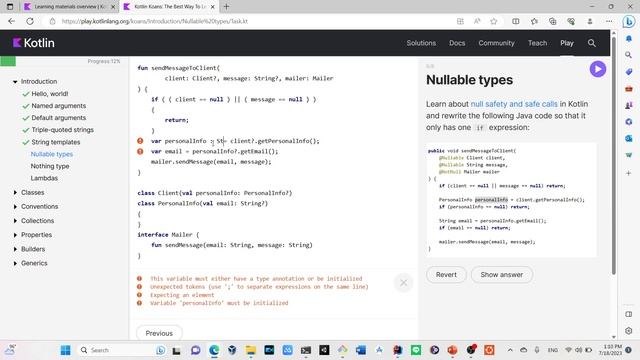This screenshot has width=640, height=360.
Task: Collapse the Introduction section
Action: point(15,82)
